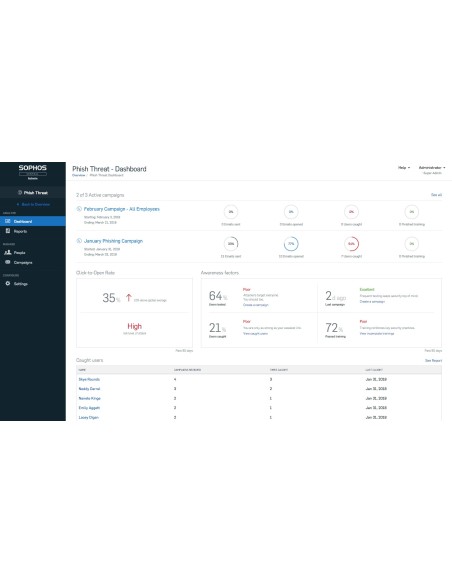Open the Reports menu item
452x584 pixels.
coord(33,231)
